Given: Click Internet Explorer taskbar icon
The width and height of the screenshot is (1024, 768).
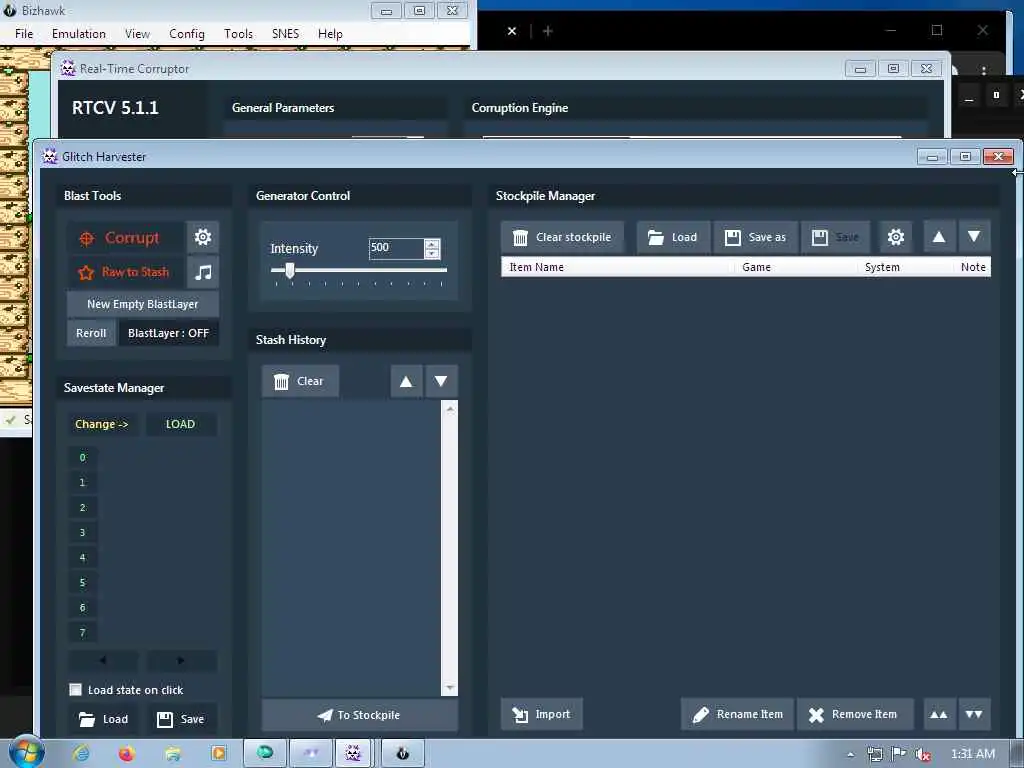Looking at the screenshot, I should (x=81, y=754).
